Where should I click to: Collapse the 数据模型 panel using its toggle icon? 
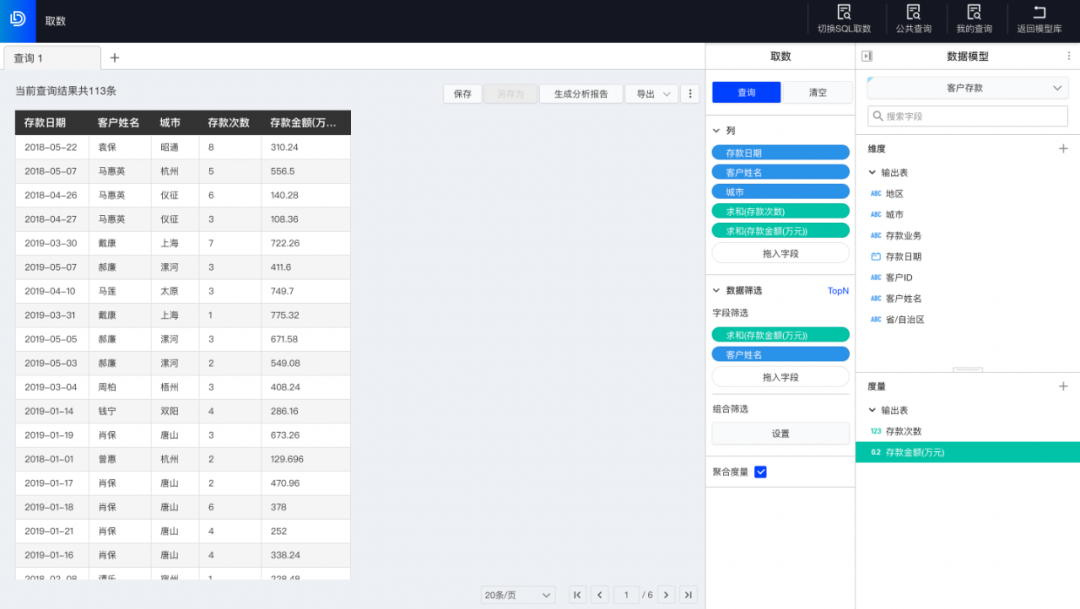point(867,56)
